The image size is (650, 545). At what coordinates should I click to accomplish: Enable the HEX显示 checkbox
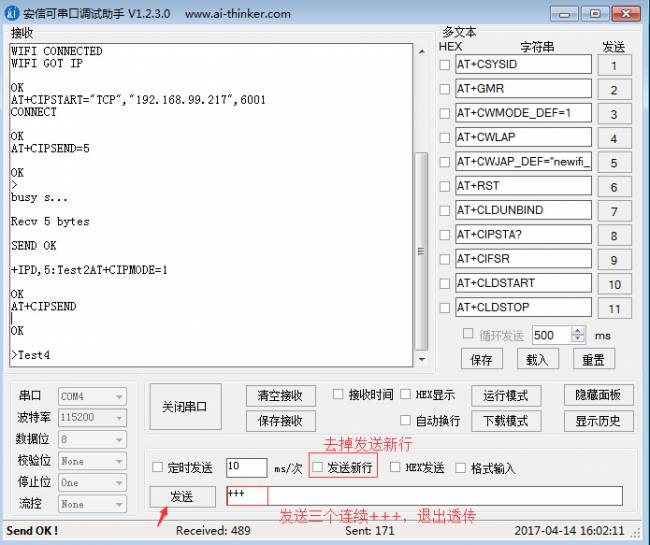[405, 394]
